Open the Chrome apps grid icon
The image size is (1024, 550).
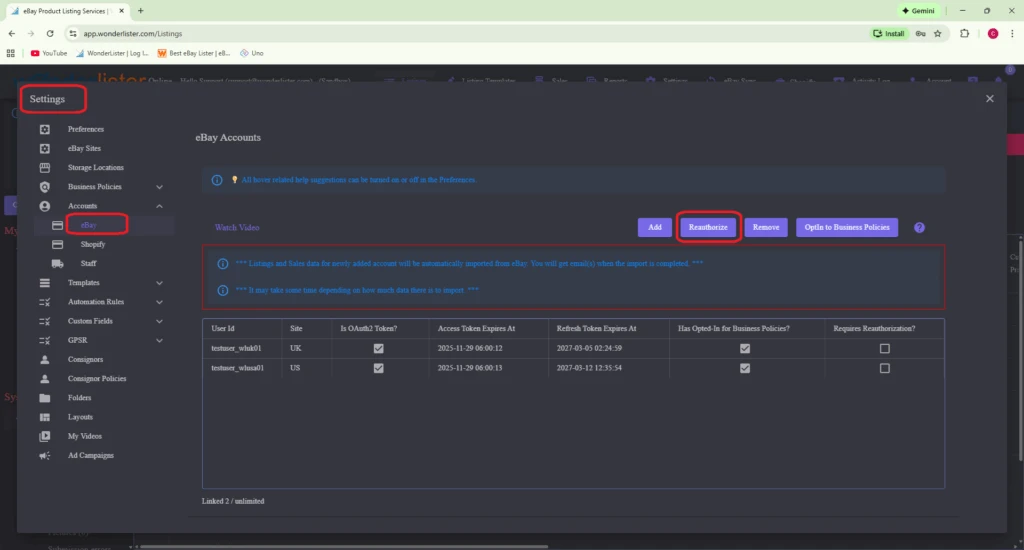10,53
